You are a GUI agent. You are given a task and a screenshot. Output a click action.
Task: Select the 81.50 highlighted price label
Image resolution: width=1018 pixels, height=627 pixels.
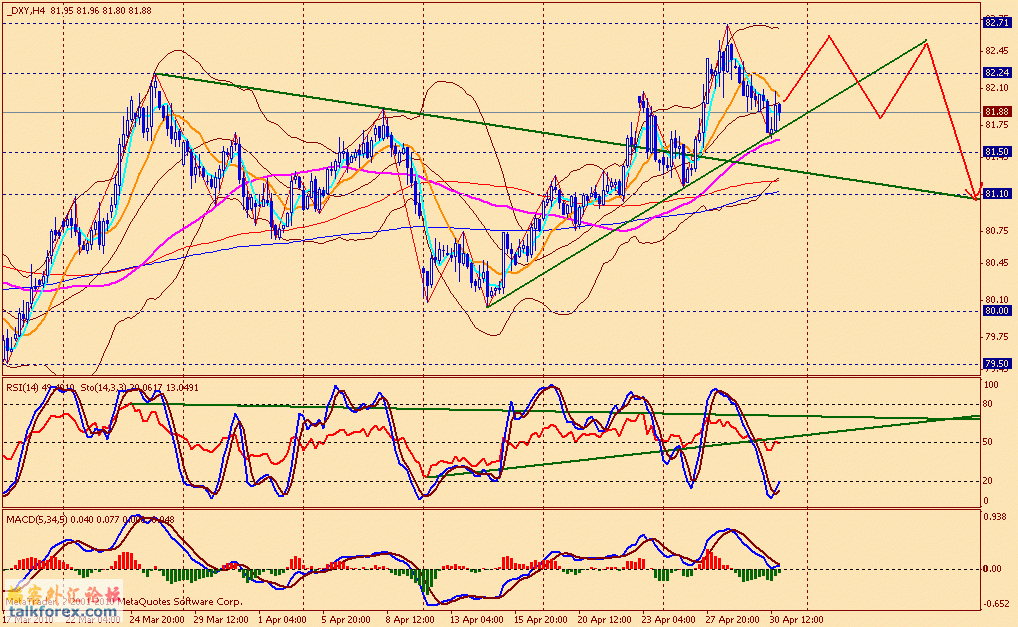[997, 152]
